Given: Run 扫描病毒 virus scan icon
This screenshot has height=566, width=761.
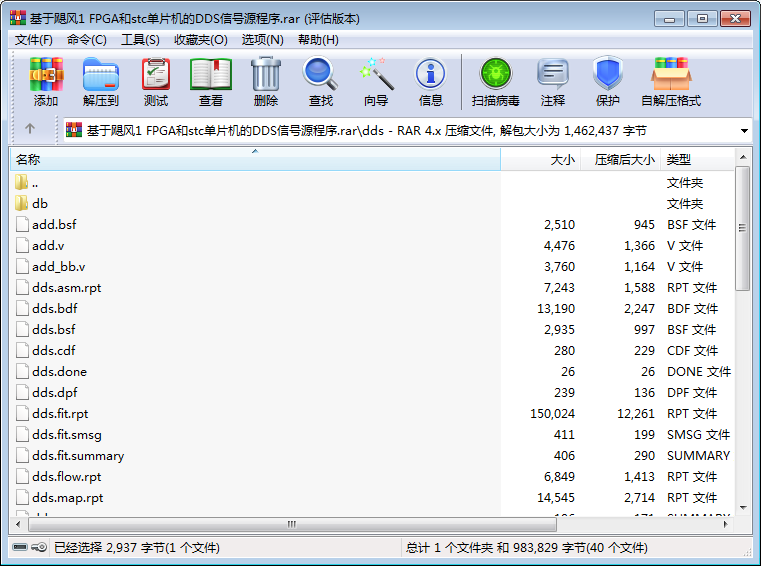Looking at the screenshot, I should pyautogui.click(x=495, y=82).
